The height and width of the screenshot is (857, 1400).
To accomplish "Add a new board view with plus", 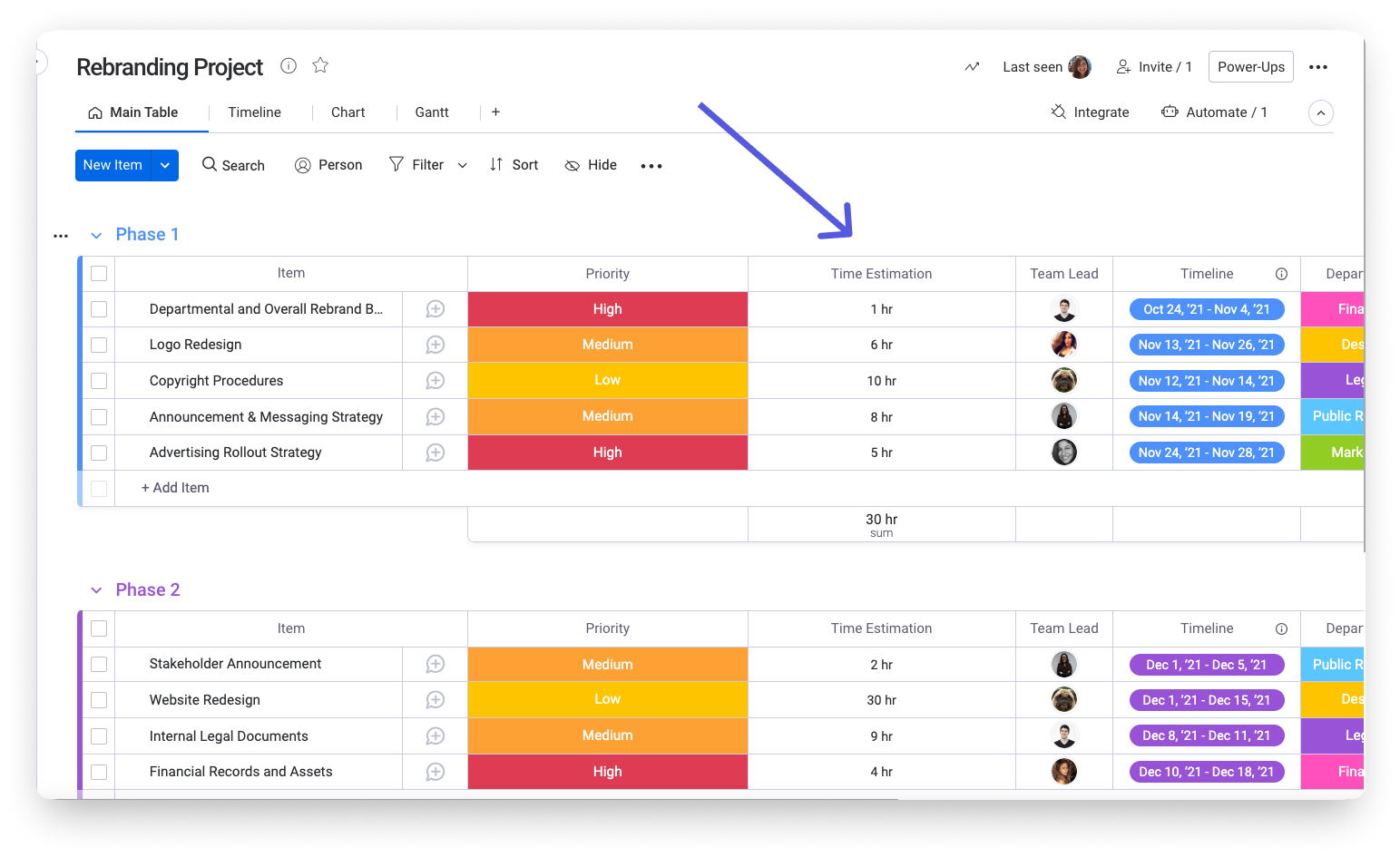I will (495, 112).
